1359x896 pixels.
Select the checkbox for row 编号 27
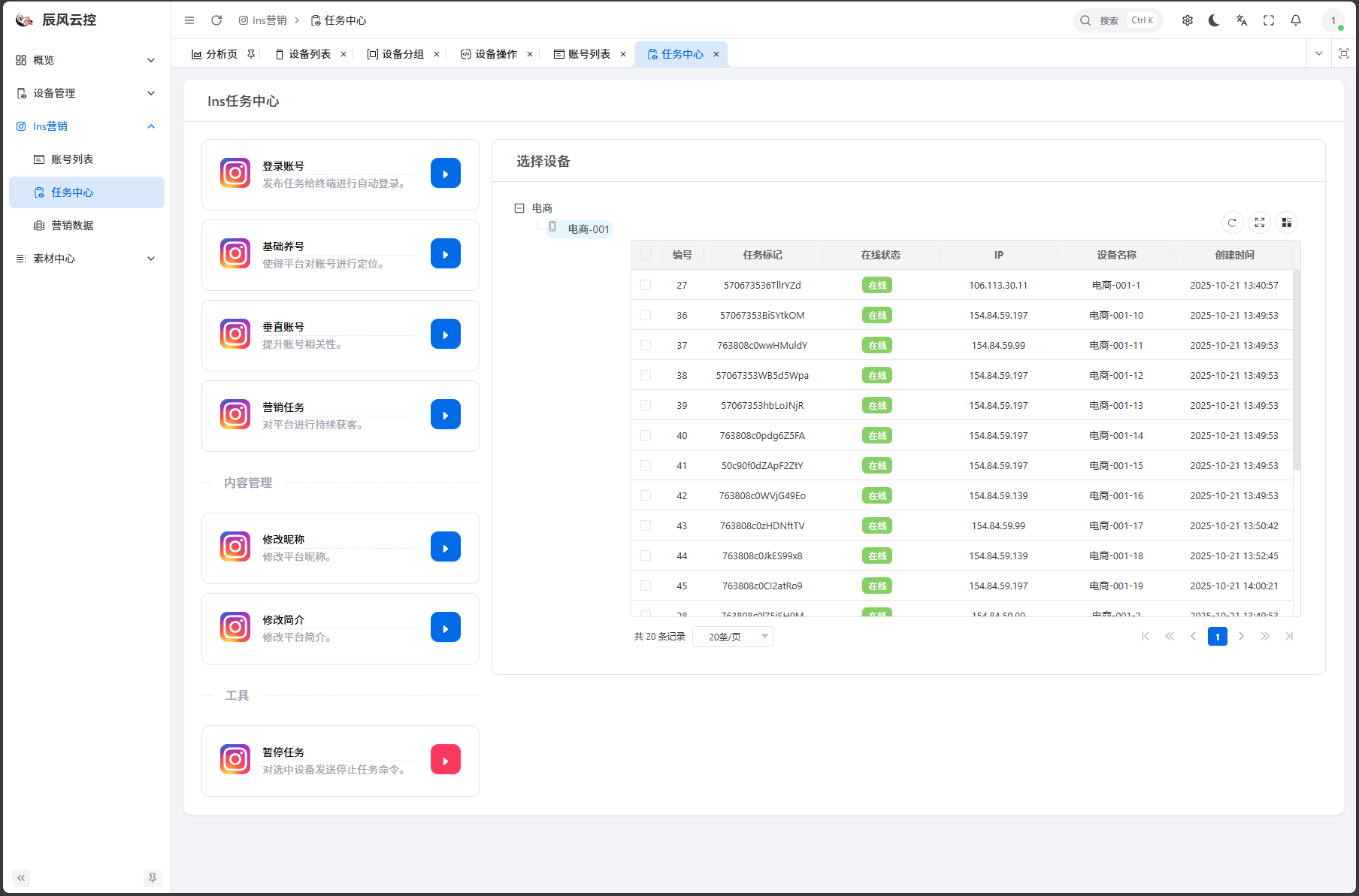coord(646,285)
